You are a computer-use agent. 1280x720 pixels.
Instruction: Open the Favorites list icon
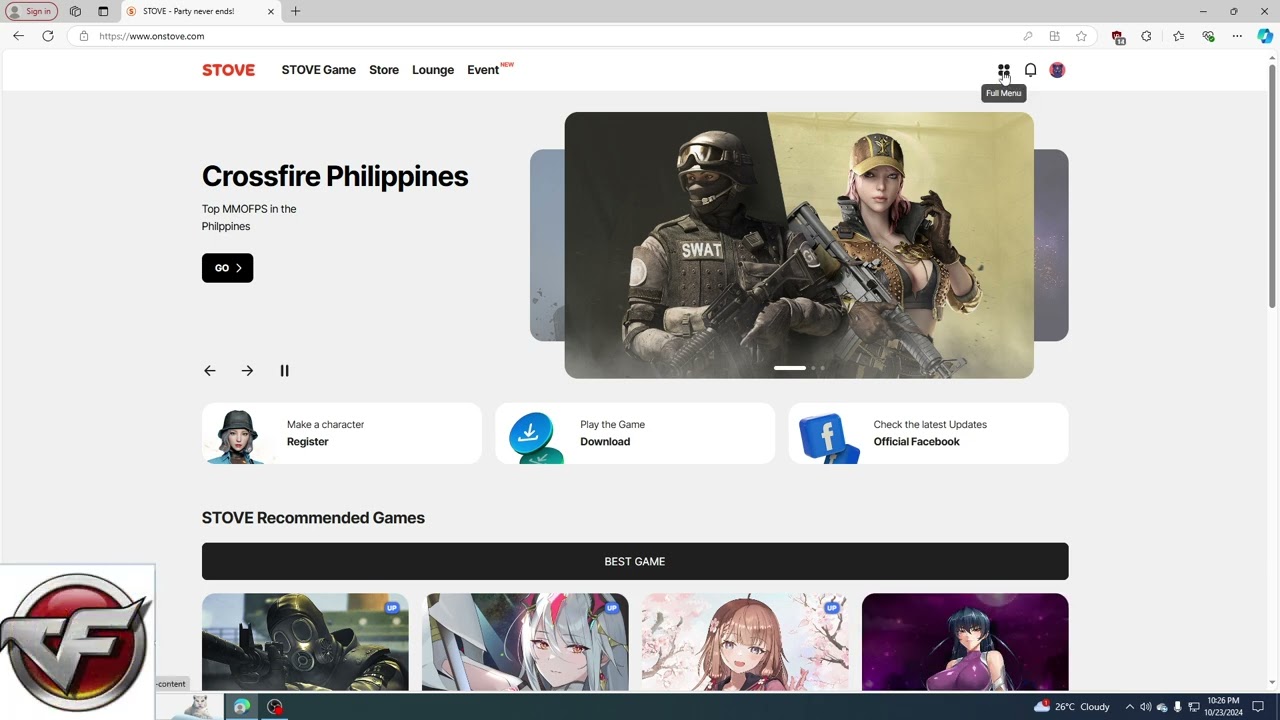[1178, 36]
